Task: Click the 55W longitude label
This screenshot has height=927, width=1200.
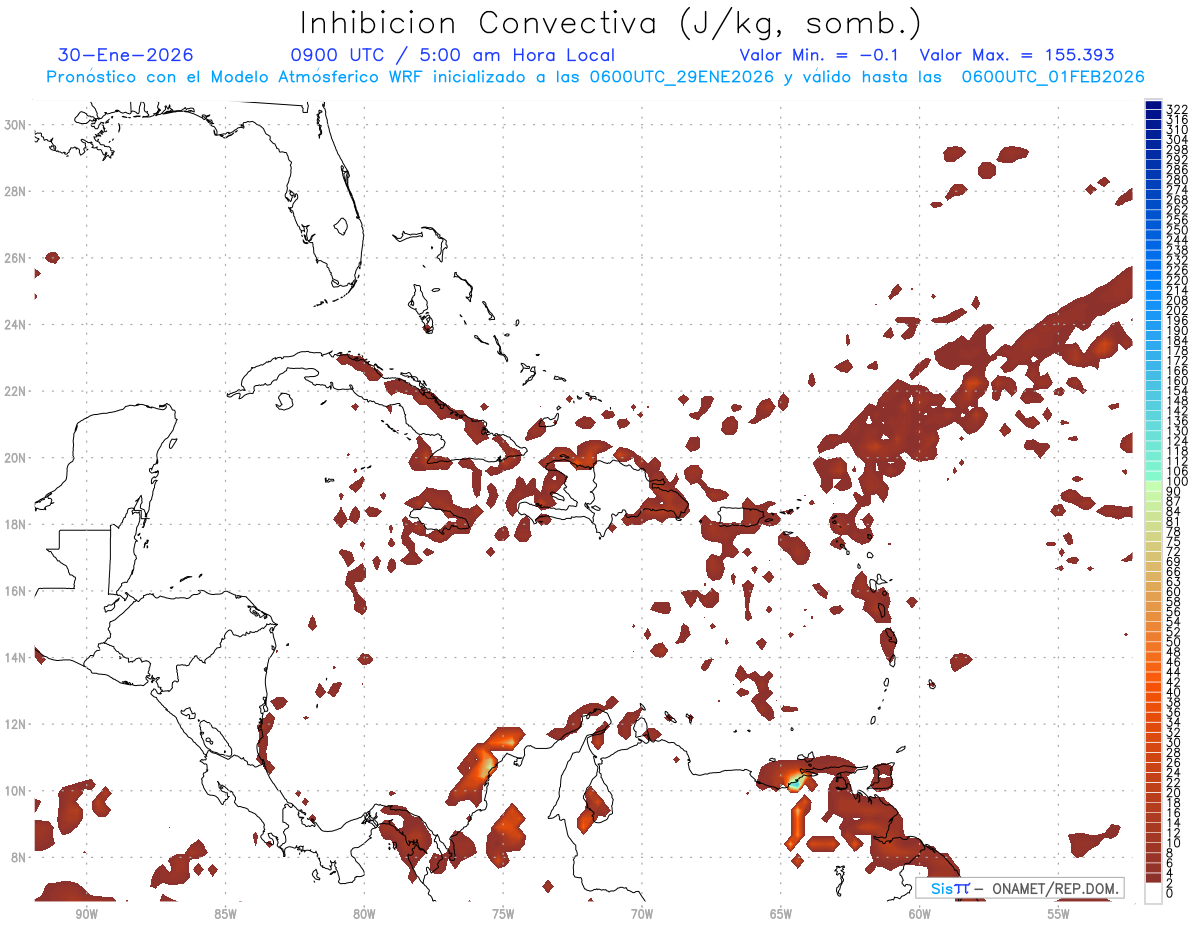Action: pyautogui.click(x=1059, y=915)
